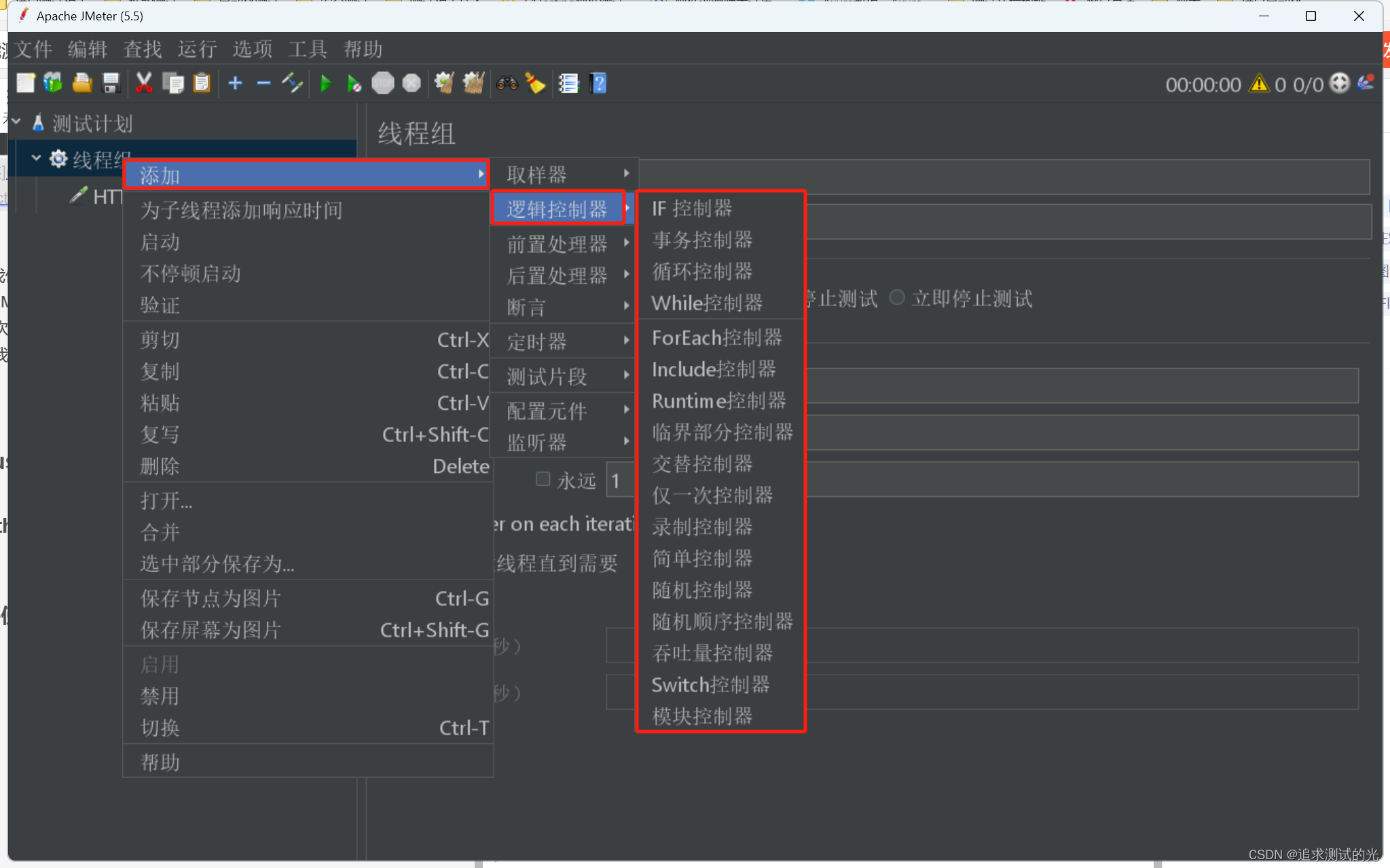Viewport: 1390px width, 868px height.
Task: Choose Runtime控制器 from submenu
Action: (x=720, y=400)
